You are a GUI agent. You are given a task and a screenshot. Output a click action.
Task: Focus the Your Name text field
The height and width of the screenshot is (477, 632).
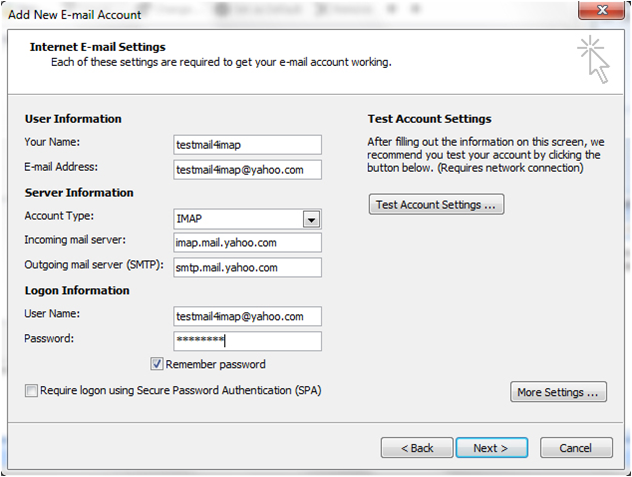[x=247, y=145]
